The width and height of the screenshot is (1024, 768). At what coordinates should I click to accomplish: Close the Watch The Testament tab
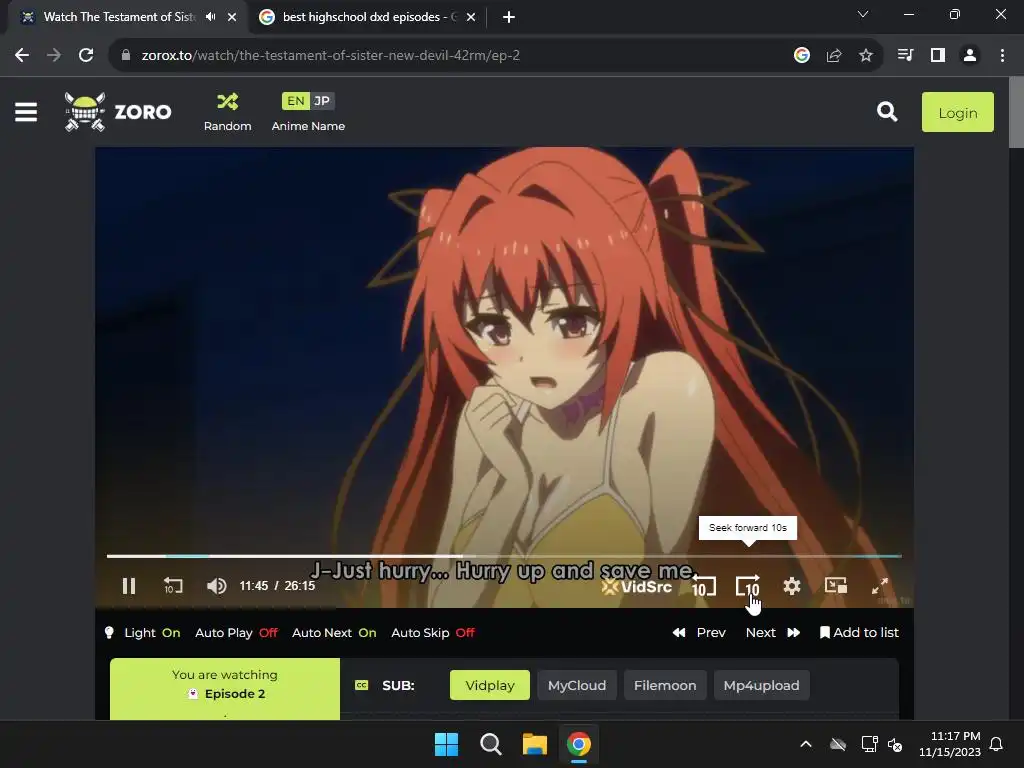coord(232,17)
